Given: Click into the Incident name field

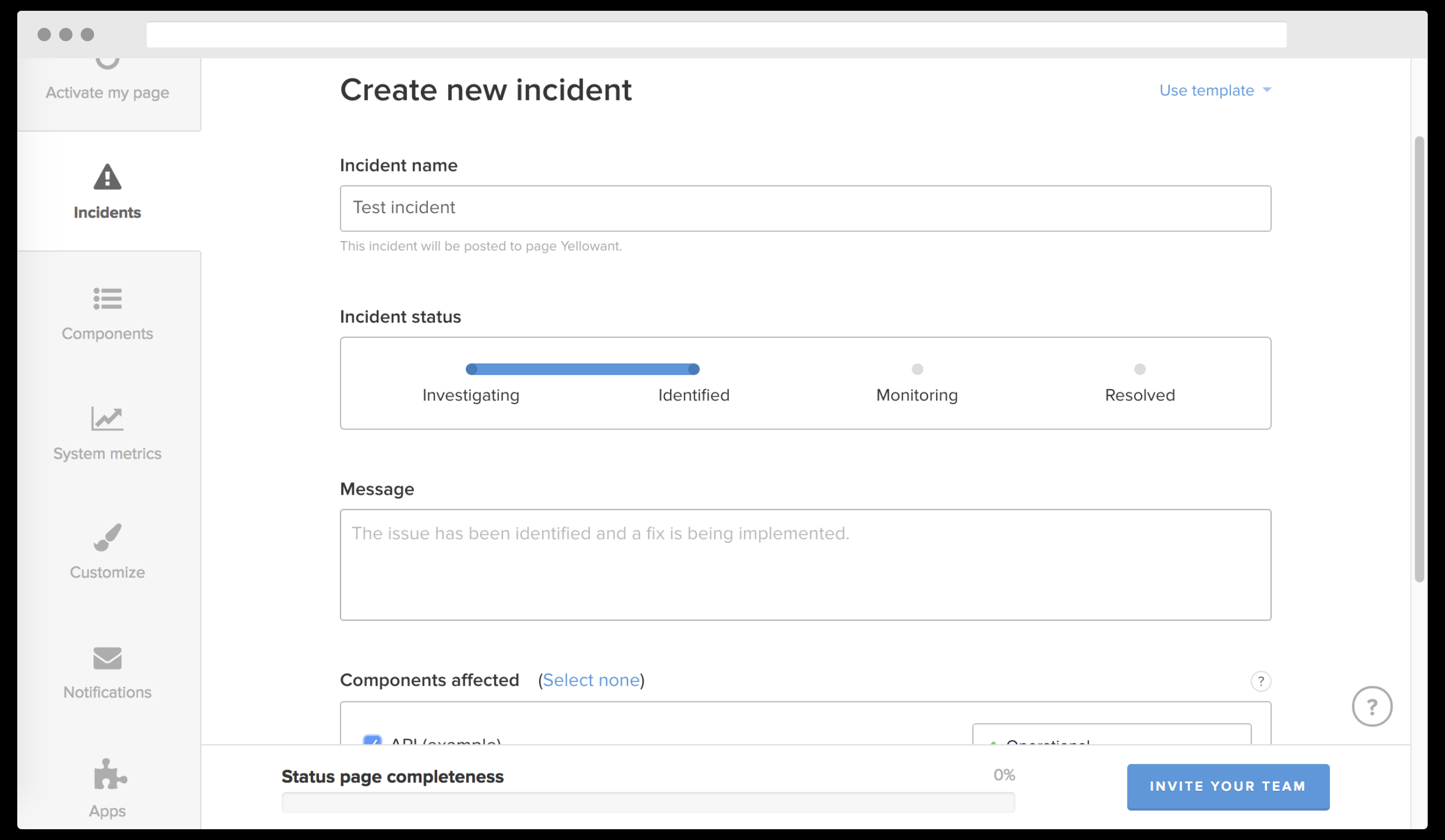Looking at the screenshot, I should (x=805, y=208).
